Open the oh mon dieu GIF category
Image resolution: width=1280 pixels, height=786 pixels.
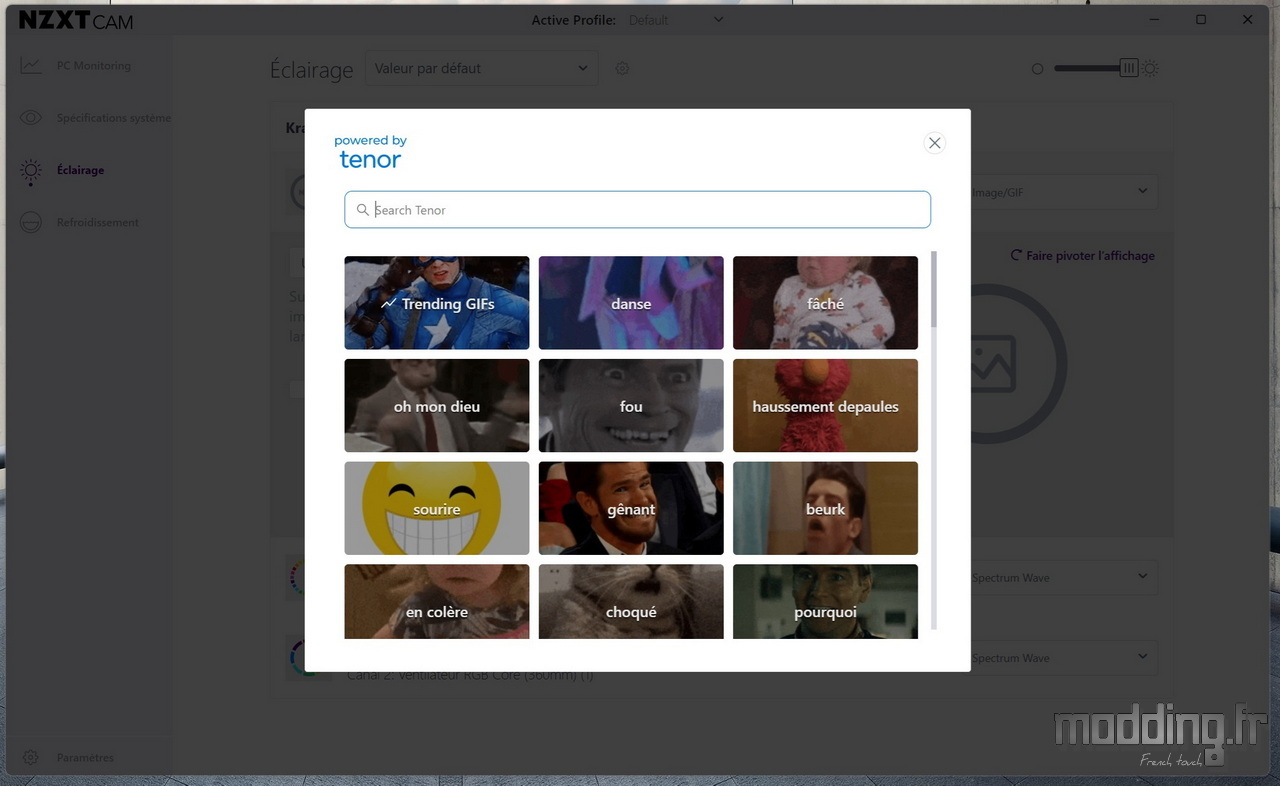[437, 406]
